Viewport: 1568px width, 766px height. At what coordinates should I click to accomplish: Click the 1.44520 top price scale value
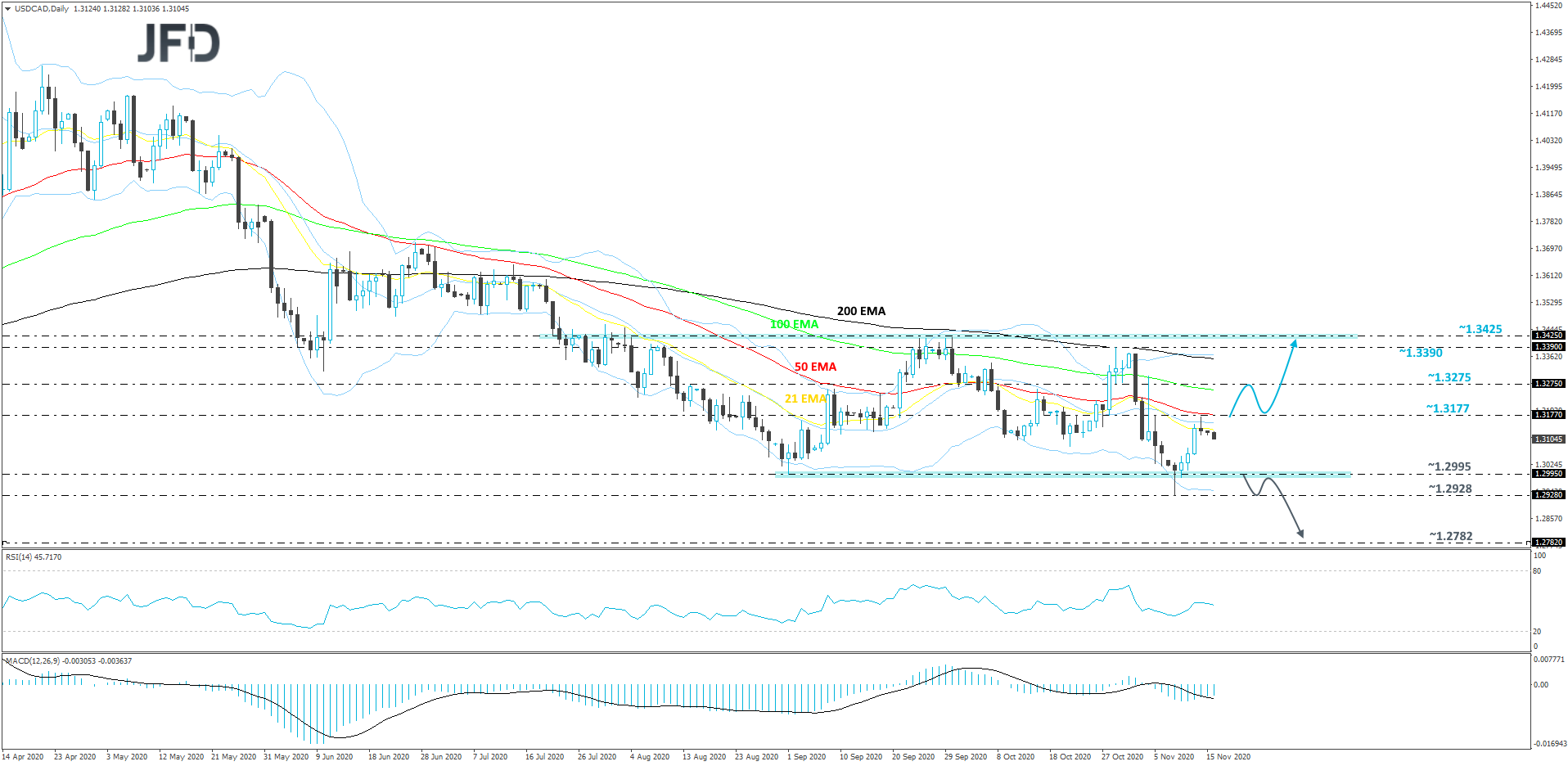click(1549, 6)
